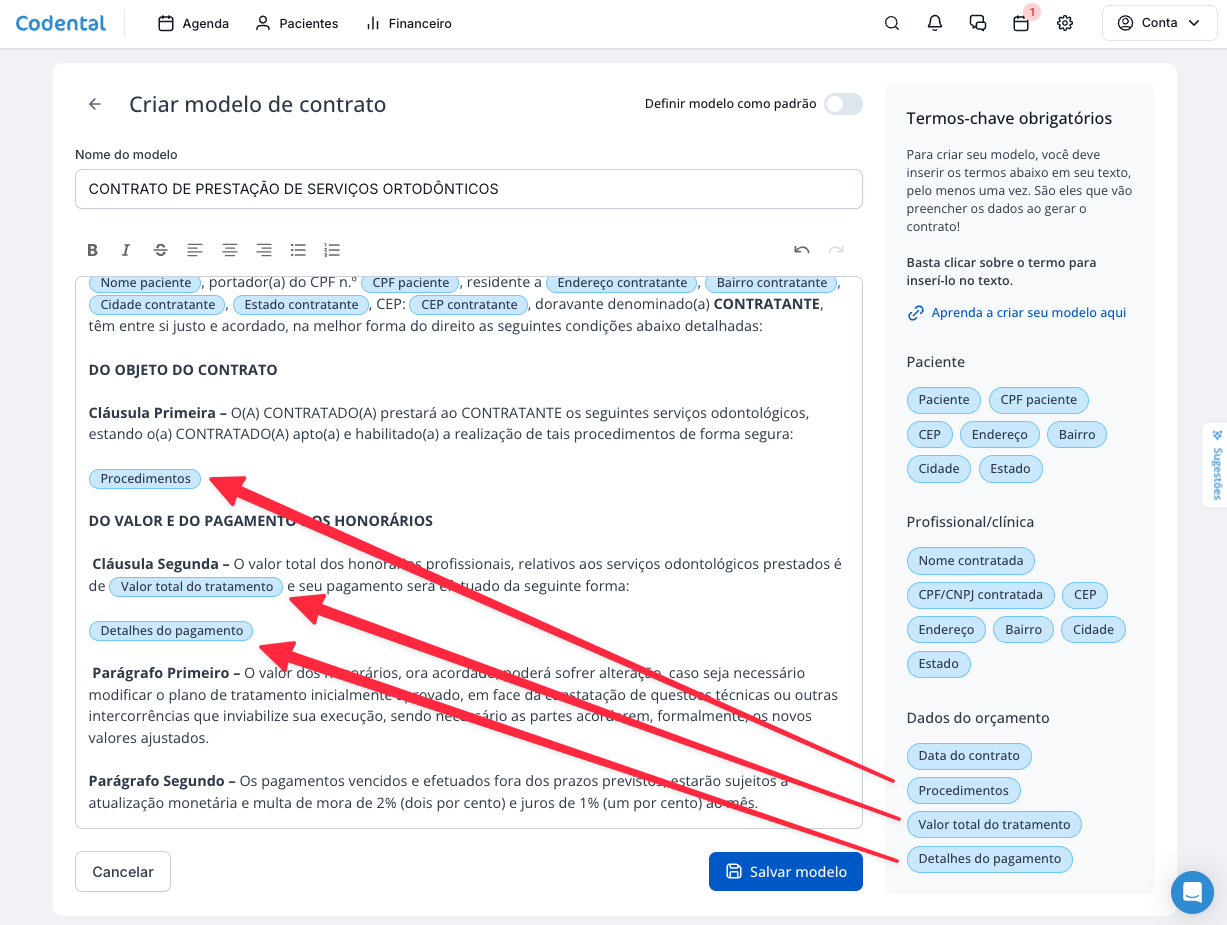Center-align the contract text
Screen dimensions: 1227x925
[230, 250]
